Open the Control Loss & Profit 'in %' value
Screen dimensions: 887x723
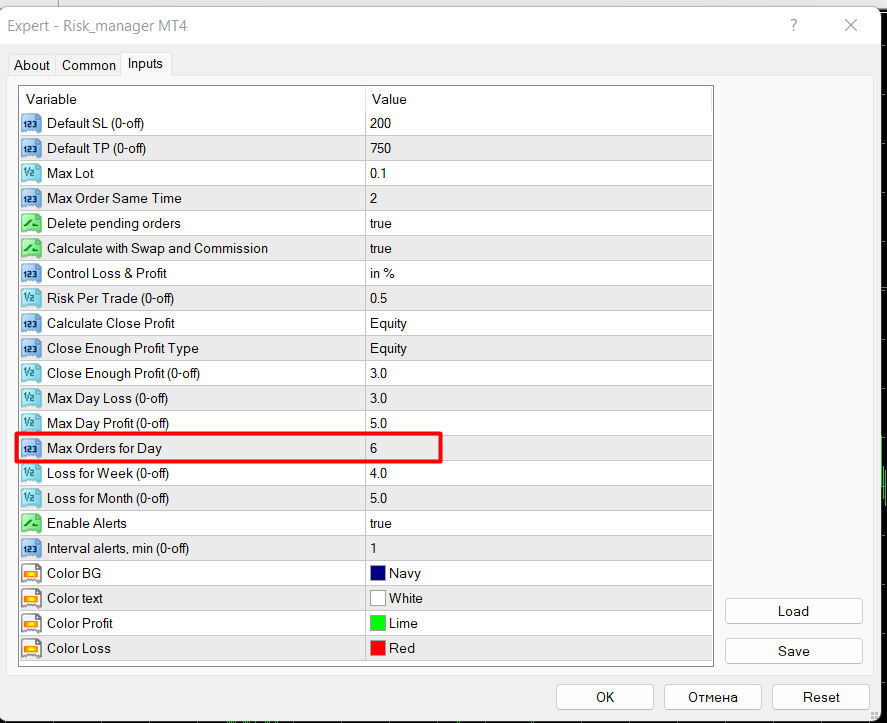click(x=539, y=273)
